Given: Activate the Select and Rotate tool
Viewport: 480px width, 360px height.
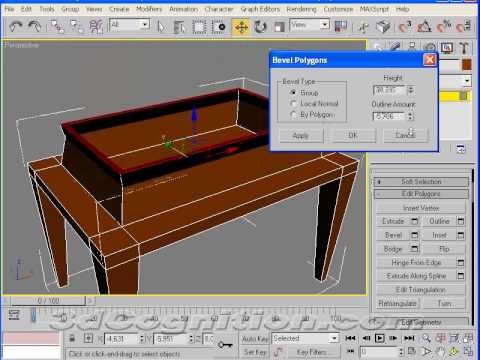Looking at the screenshot, I should 260,27.
